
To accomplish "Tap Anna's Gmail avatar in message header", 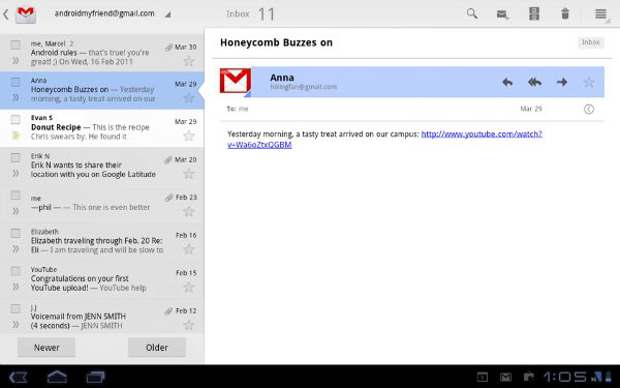I will pos(236,81).
